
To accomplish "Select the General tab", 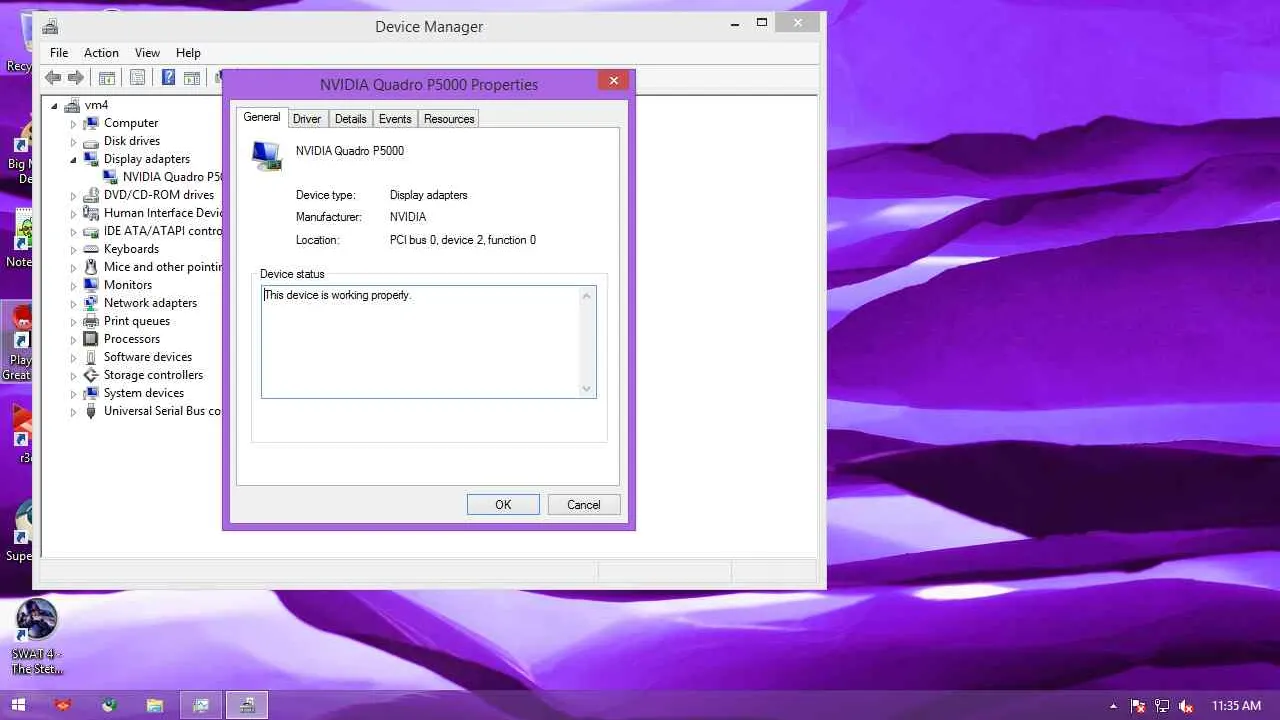I will click(262, 117).
